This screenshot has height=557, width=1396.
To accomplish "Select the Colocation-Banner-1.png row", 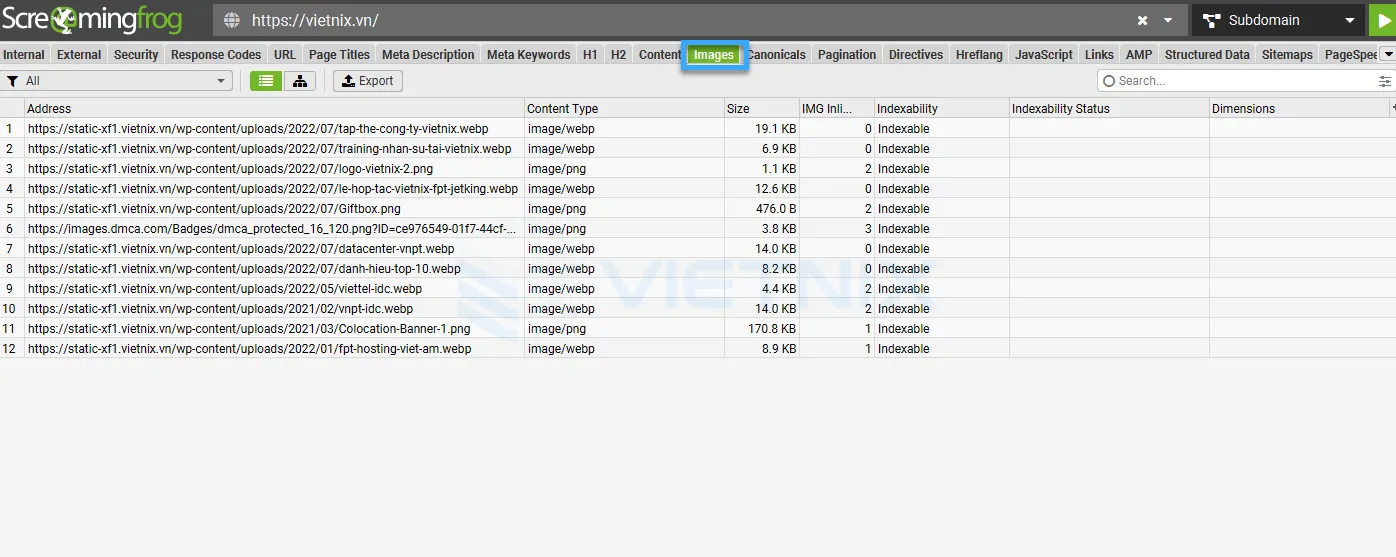I will [248, 329].
